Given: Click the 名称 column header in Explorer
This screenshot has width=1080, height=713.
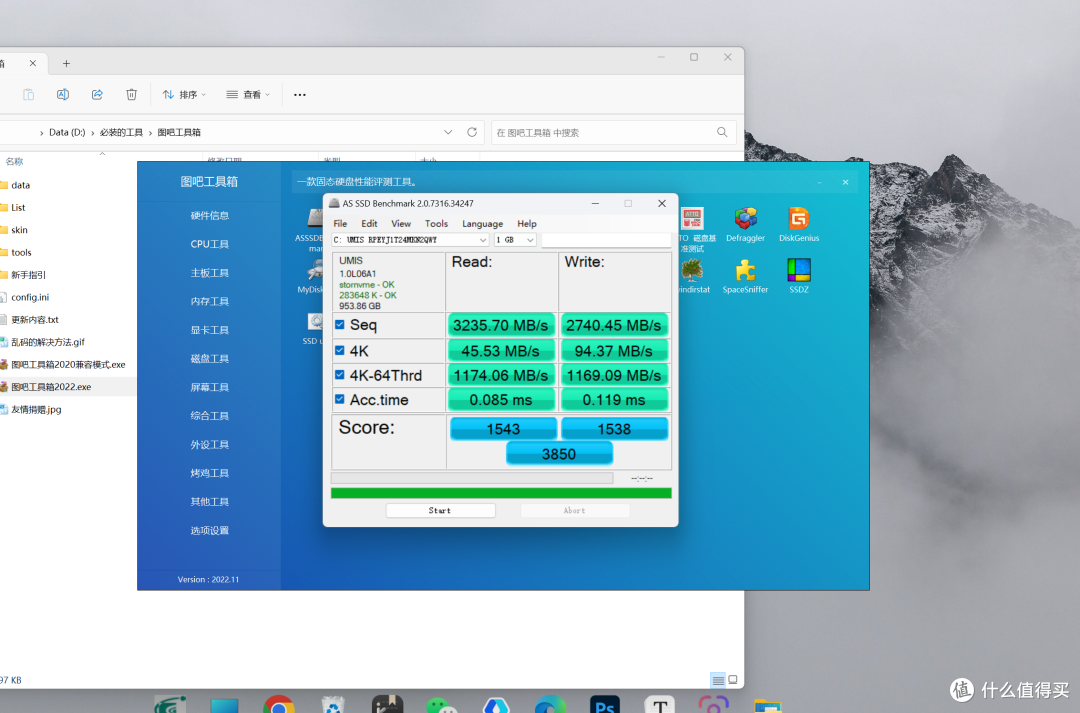Looking at the screenshot, I should [x=14, y=162].
